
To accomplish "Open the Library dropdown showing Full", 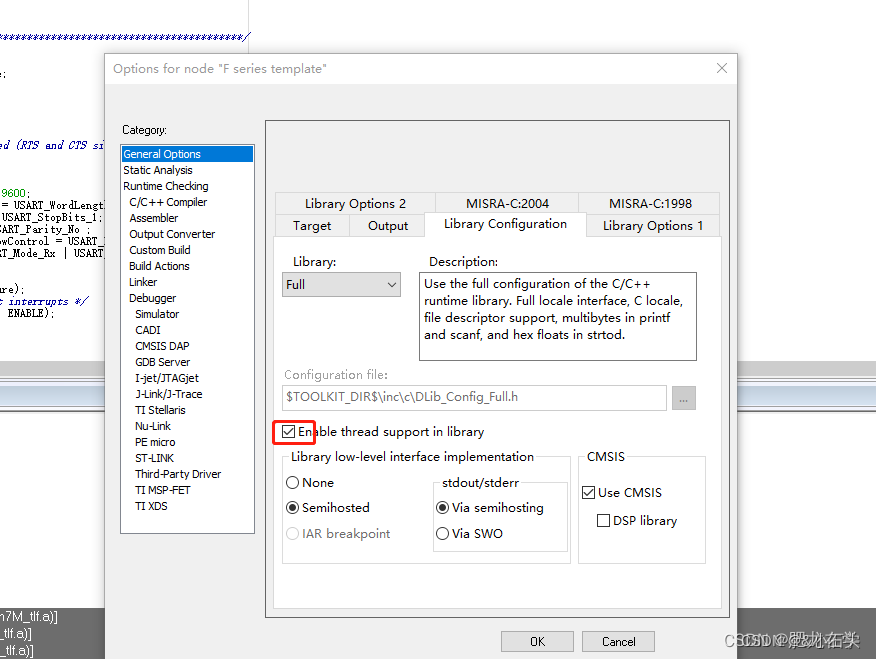I will pos(341,285).
